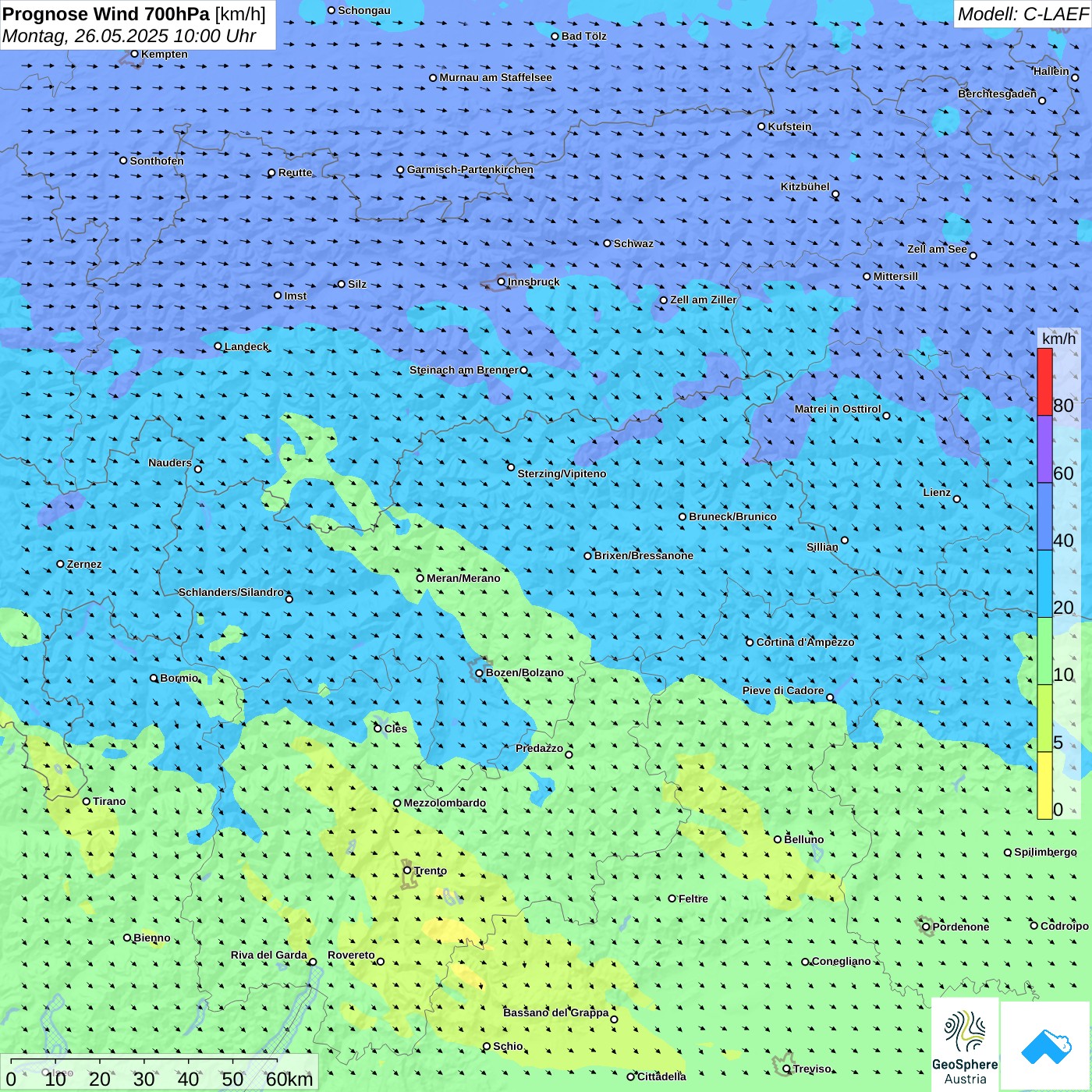This screenshot has height=1092, width=1092.
Task: Click the 'Codroipo' label
Action: [1065, 926]
